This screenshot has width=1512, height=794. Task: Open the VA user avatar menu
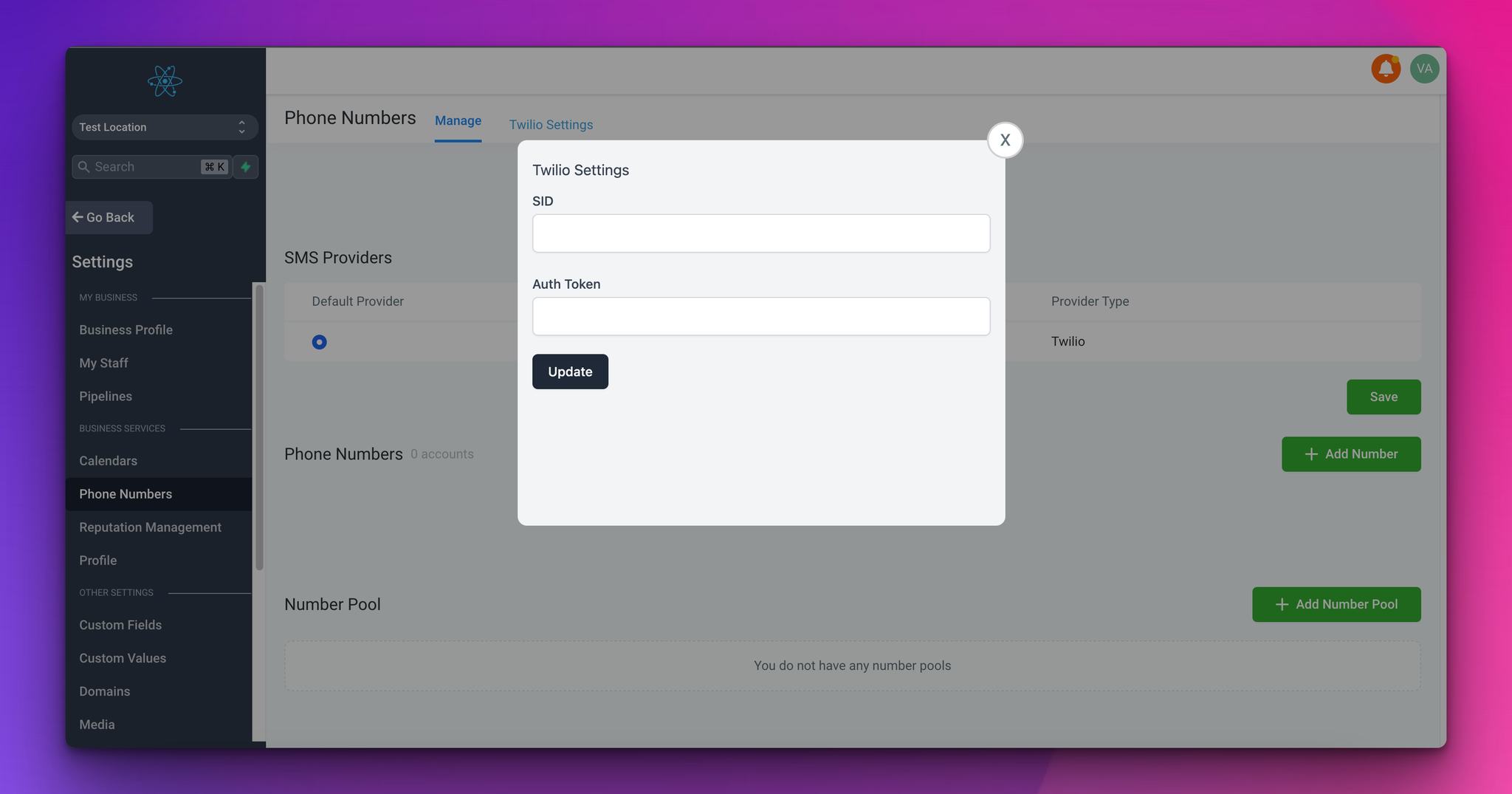pos(1423,69)
